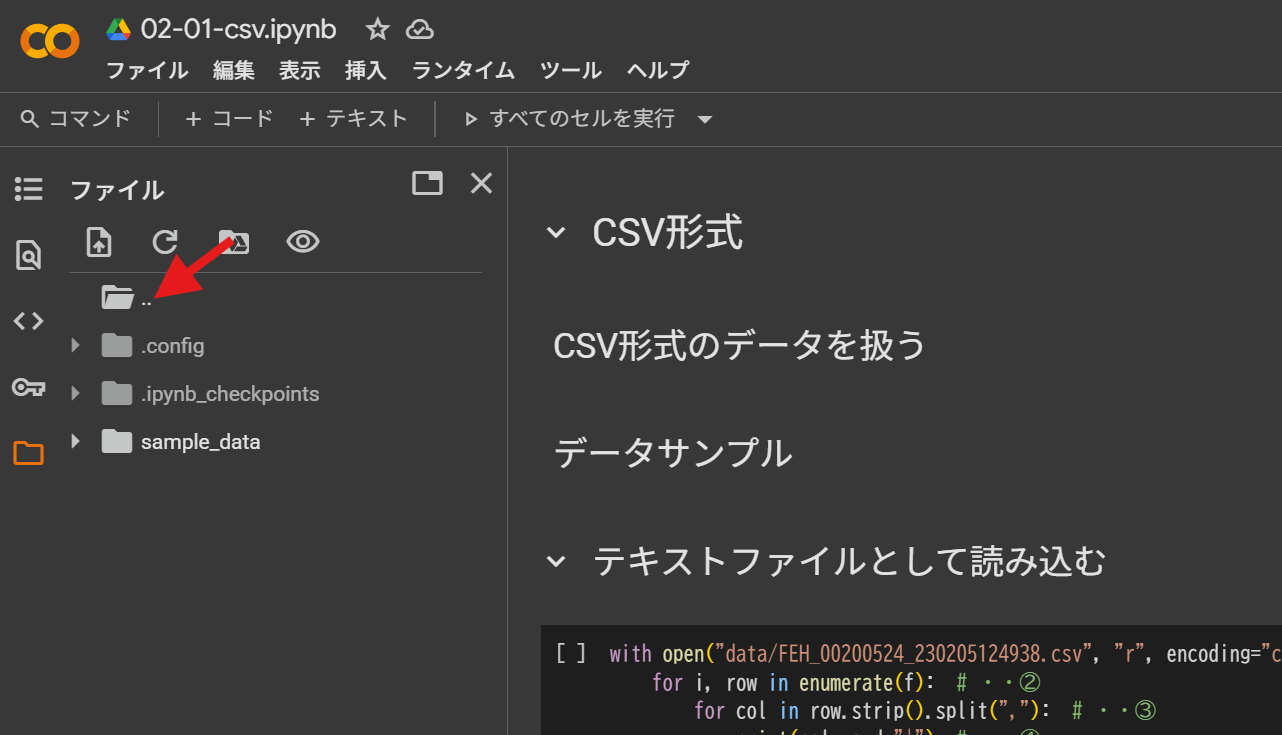Open the ファイル menu
Image resolution: width=1282 pixels, height=735 pixels.
147,70
